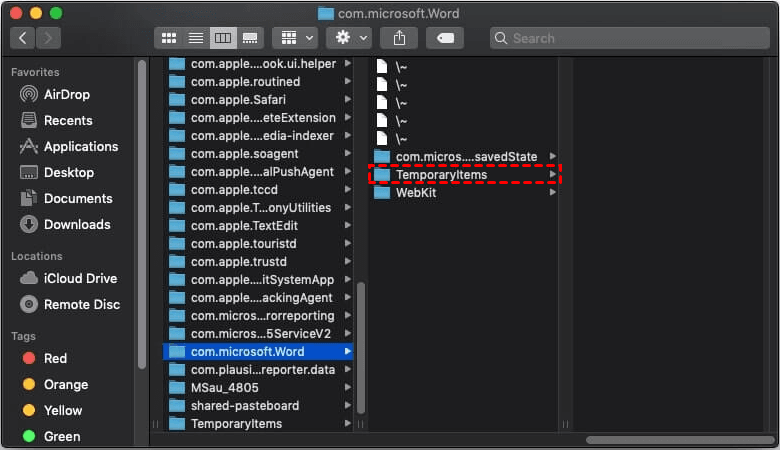The image size is (780, 450).
Task: Switch to icon view
Action: point(169,38)
